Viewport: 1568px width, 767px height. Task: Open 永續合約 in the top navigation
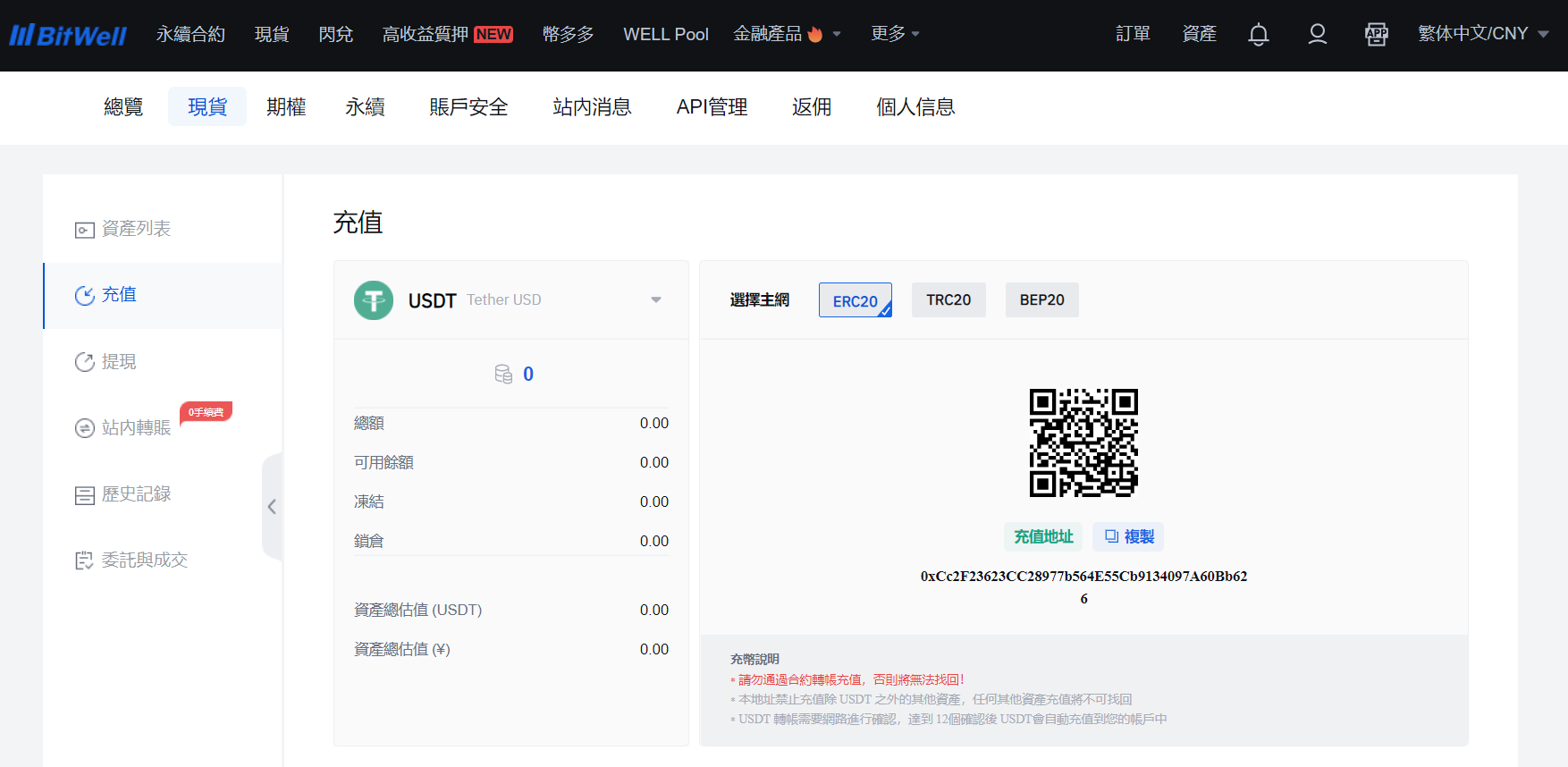[x=190, y=34]
